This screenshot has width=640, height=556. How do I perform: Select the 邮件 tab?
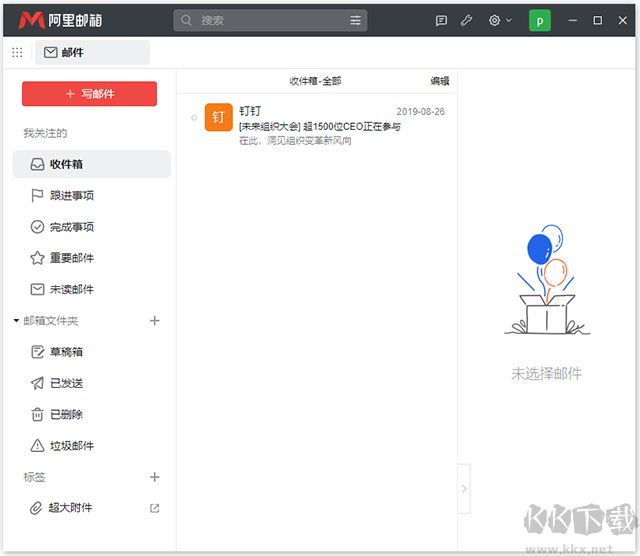point(92,52)
